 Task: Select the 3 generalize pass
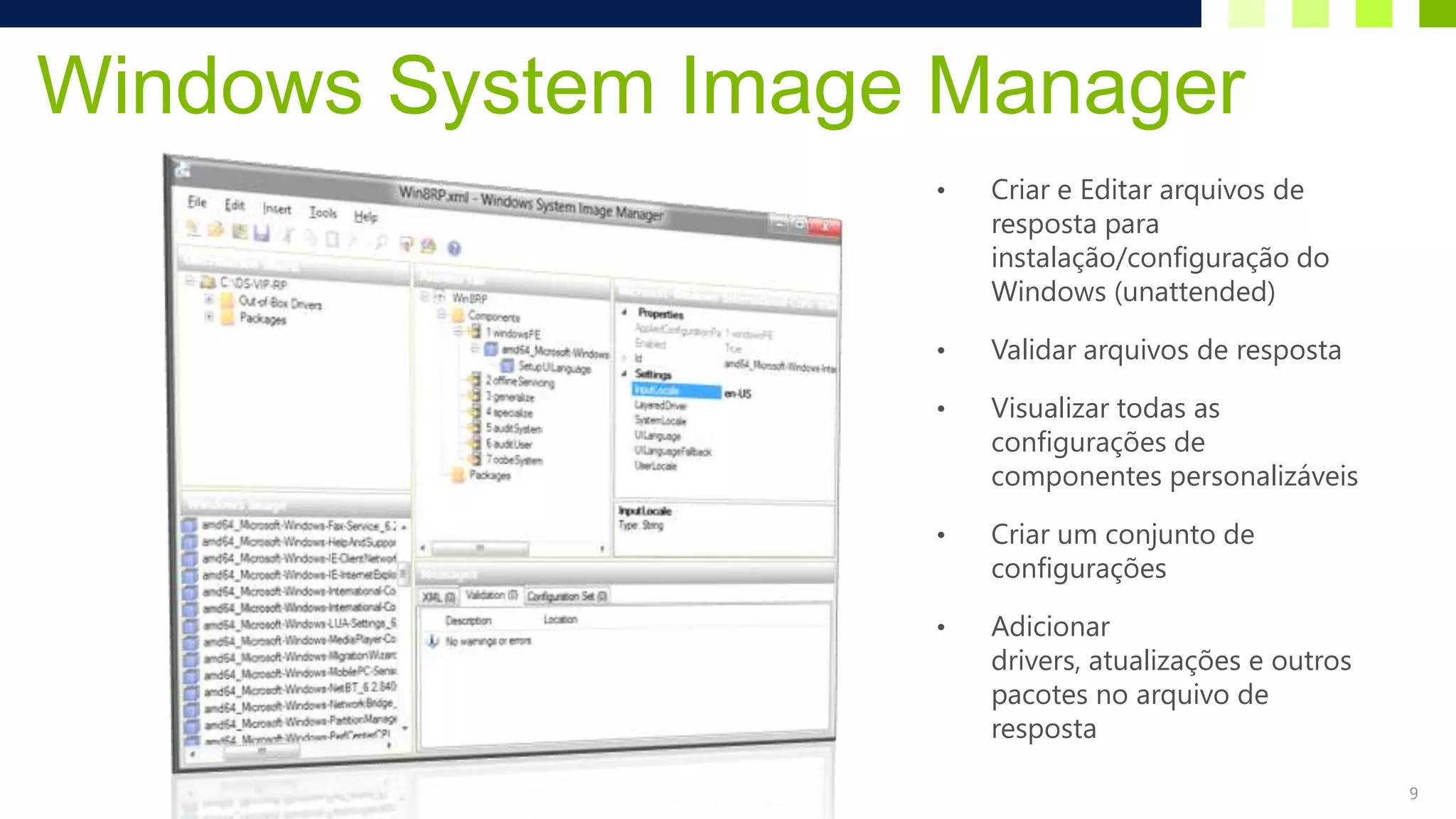510,397
